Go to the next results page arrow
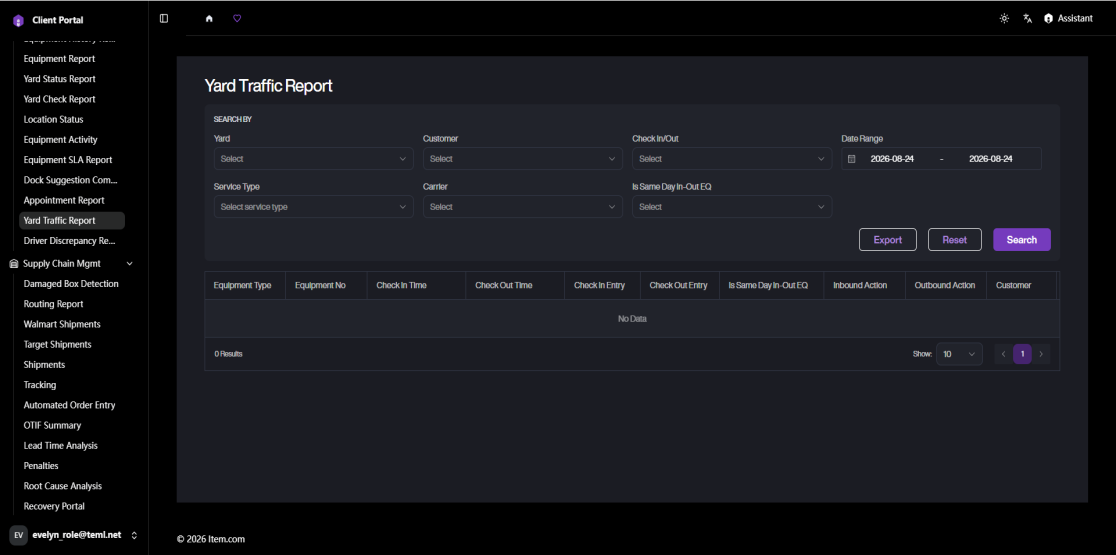 [x=1041, y=354]
